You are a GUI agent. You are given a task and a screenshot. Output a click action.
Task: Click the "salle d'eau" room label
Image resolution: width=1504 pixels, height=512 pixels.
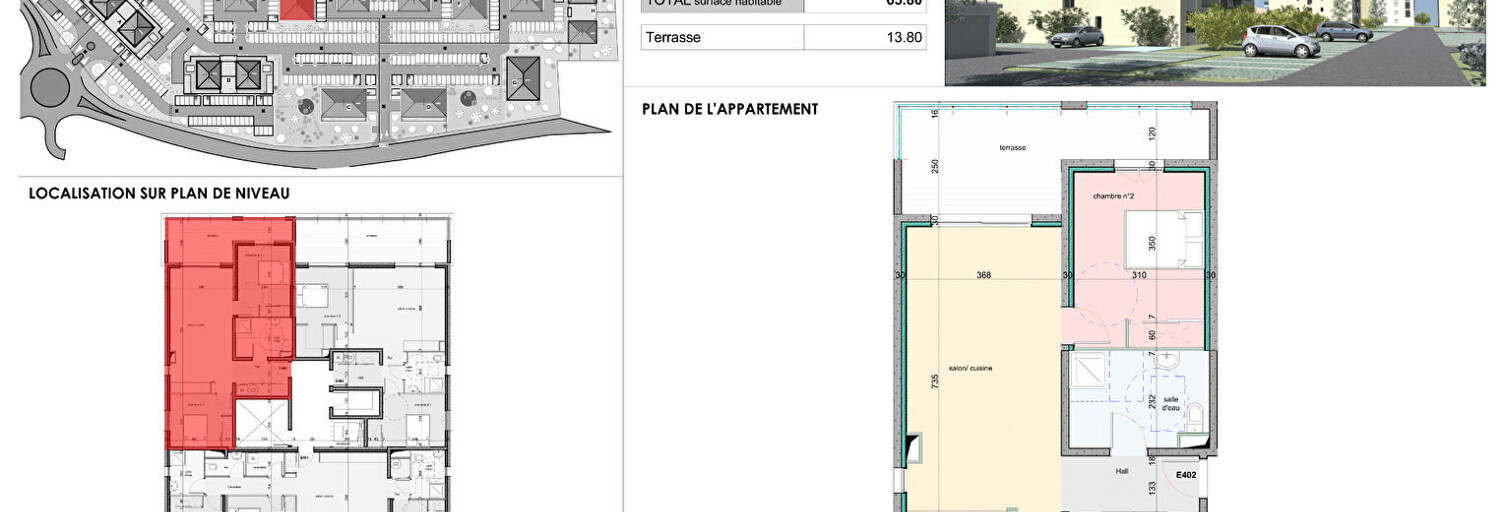(1171, 402)
